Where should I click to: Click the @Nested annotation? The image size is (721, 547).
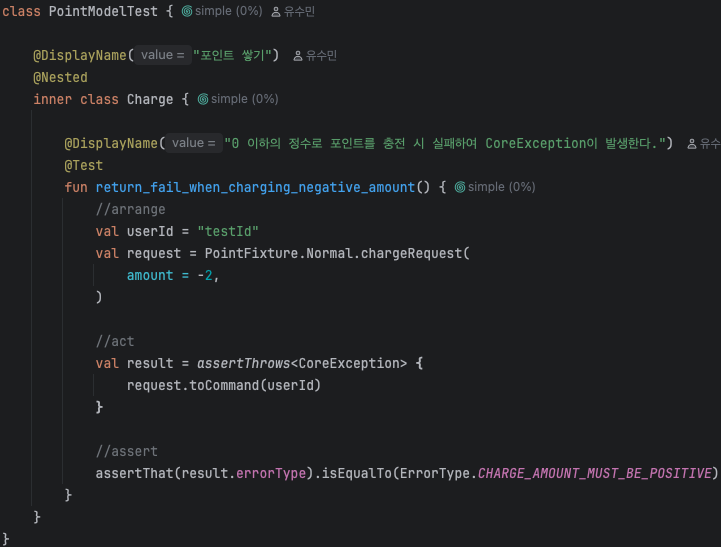[60, 77]
